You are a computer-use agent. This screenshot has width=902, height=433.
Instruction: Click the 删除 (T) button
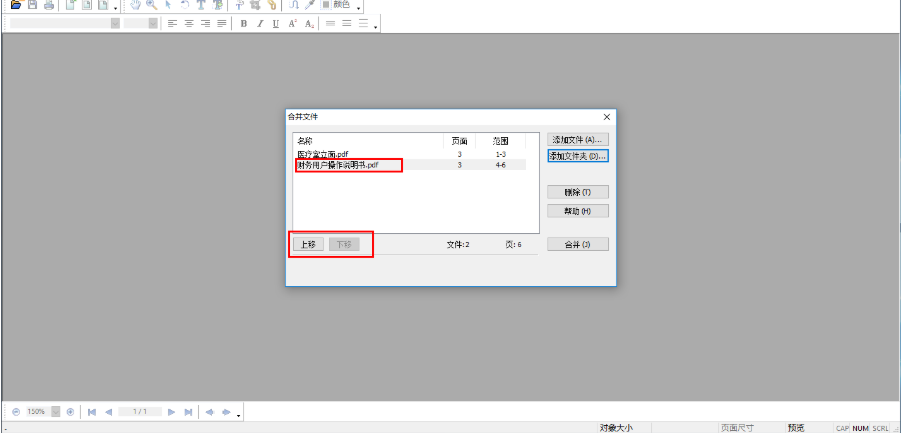(x=578, y=192)
